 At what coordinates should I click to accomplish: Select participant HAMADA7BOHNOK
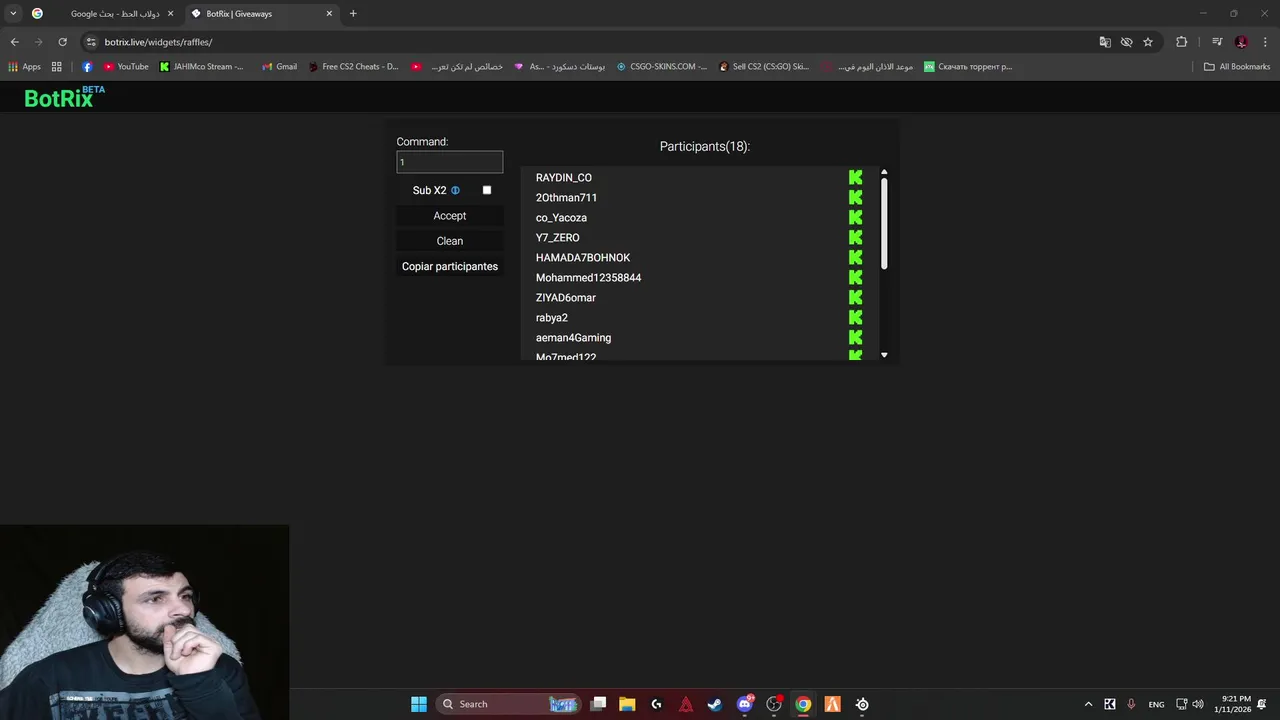pyautogui.click(x=583, y=257)
